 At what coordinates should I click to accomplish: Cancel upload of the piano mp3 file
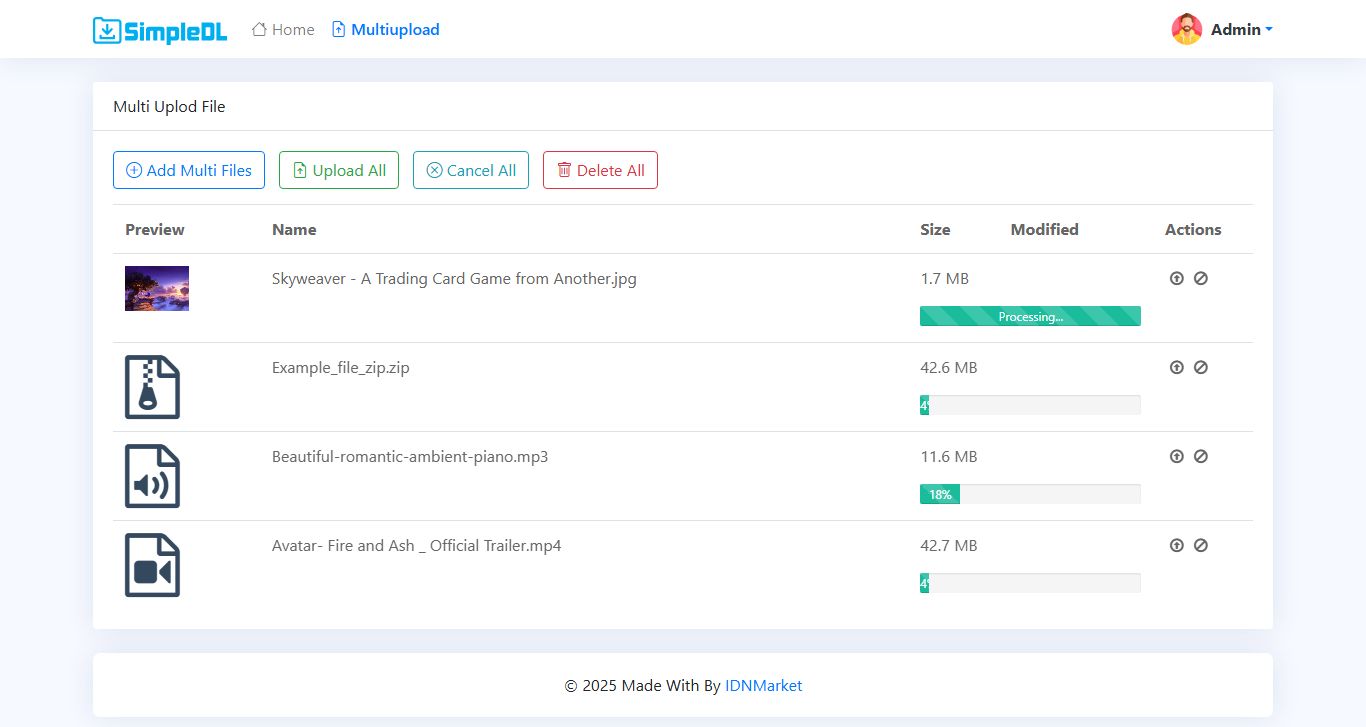coord(1201,457)
